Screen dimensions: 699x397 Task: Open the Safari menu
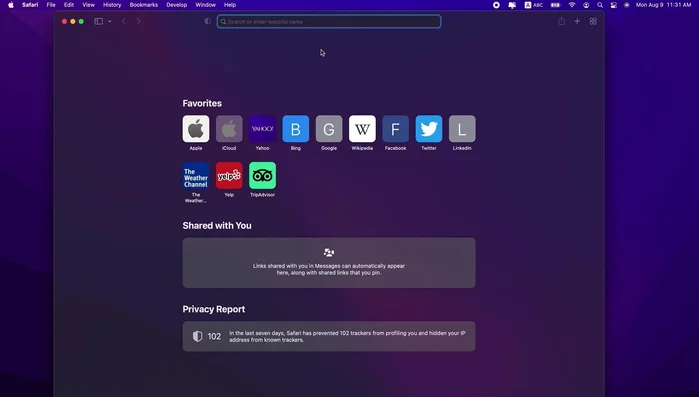point(30,5)
